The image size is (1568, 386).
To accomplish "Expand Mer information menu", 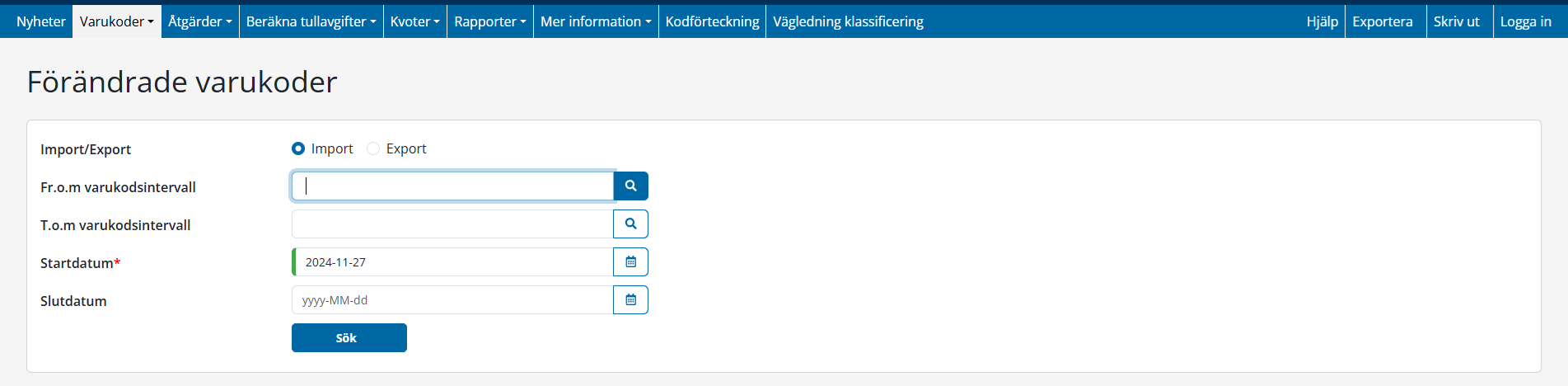I will (595, 21).
